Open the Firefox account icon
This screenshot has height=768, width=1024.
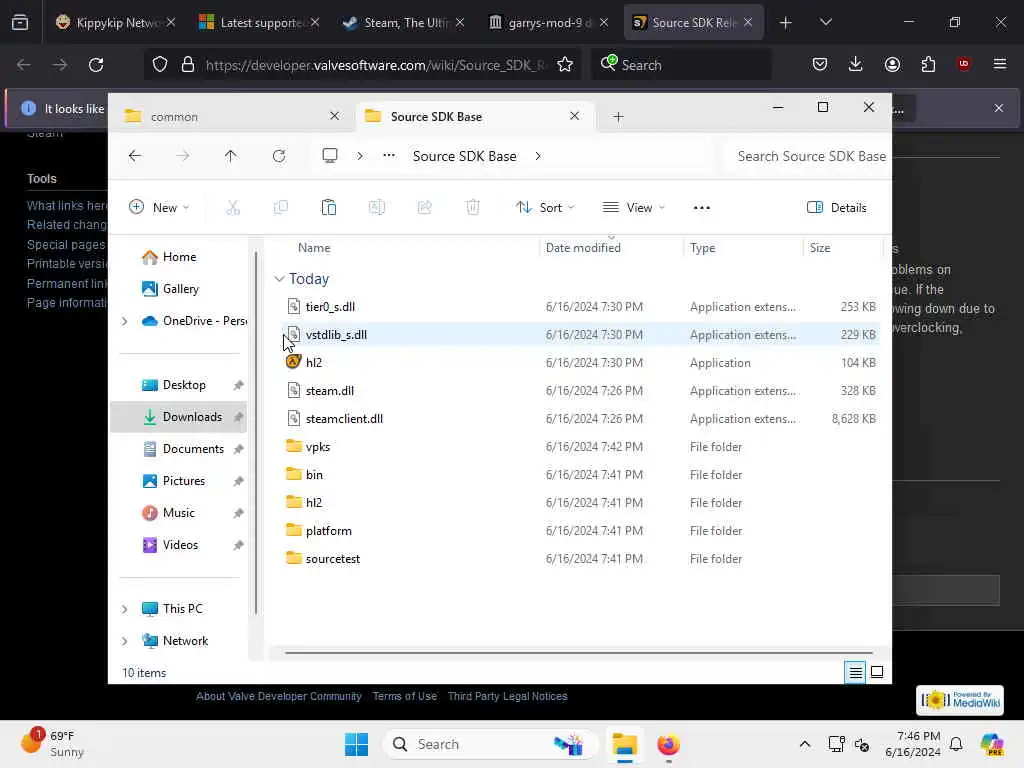click(x=892, y=64)
